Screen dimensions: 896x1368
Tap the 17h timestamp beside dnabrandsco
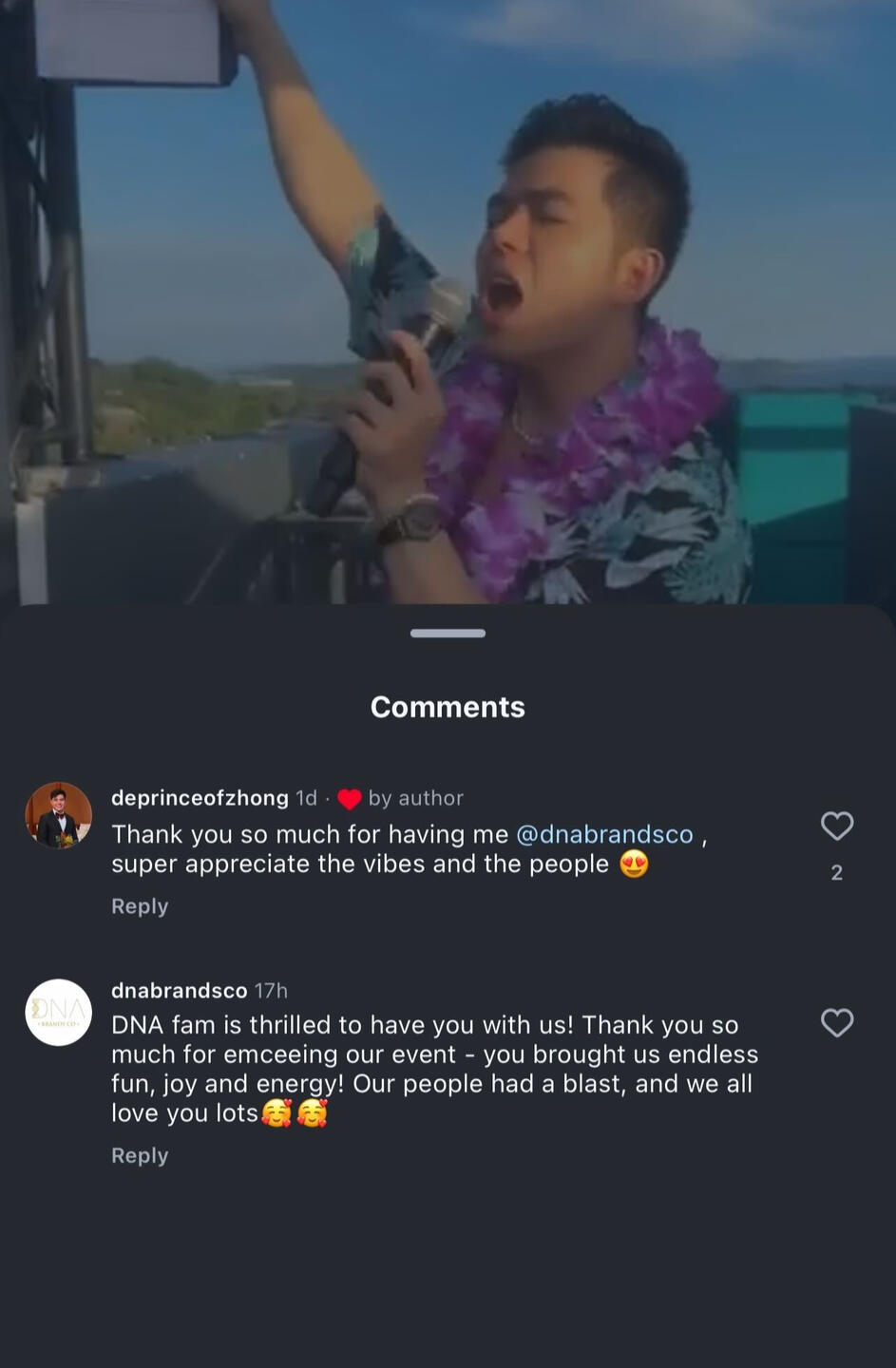(x=271, y=991)
